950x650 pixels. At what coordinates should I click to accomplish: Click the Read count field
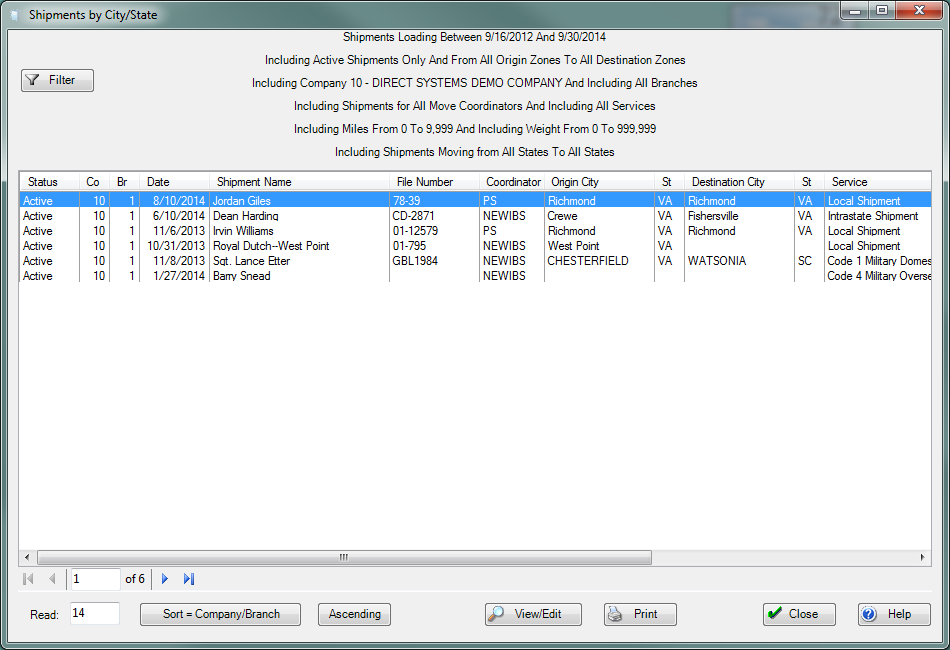tap(94, 614)
